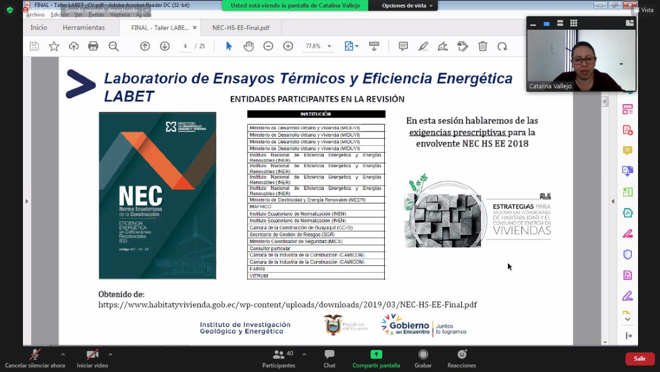Click the shared-screen notice for Catalina Vallejo

[295, 5]
